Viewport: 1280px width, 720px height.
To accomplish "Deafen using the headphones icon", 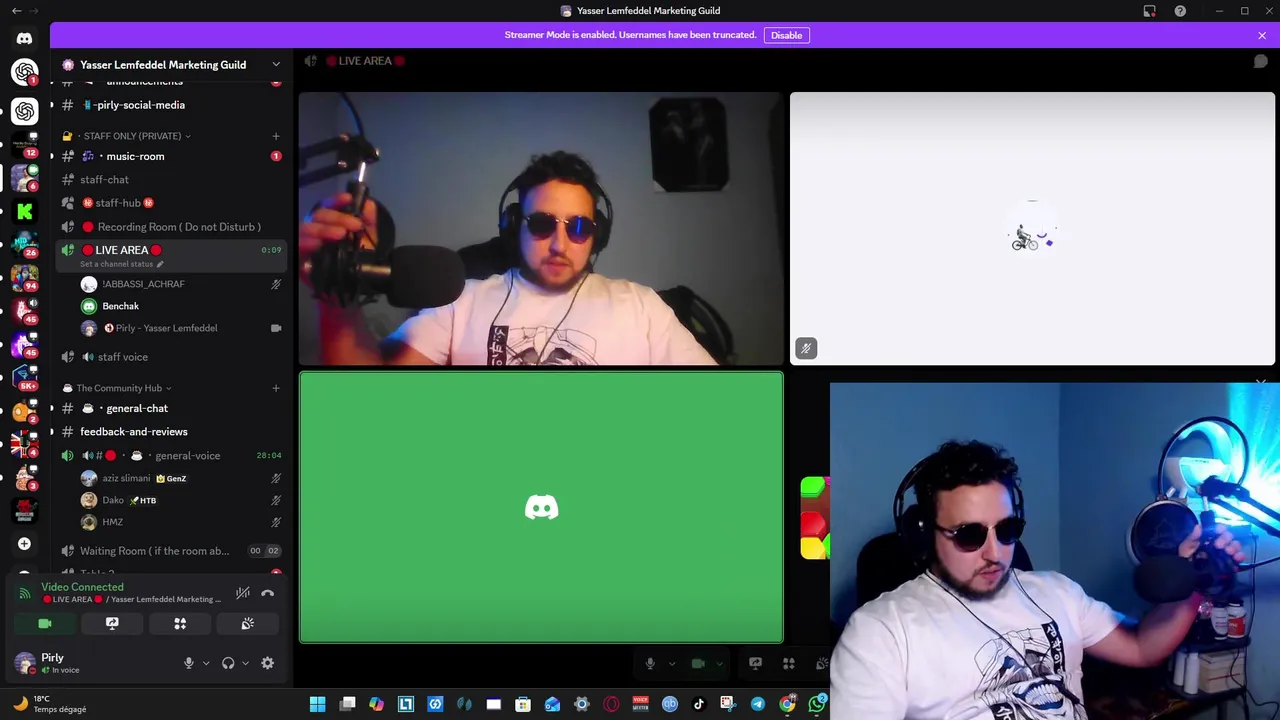I will [x=228, y=663].
